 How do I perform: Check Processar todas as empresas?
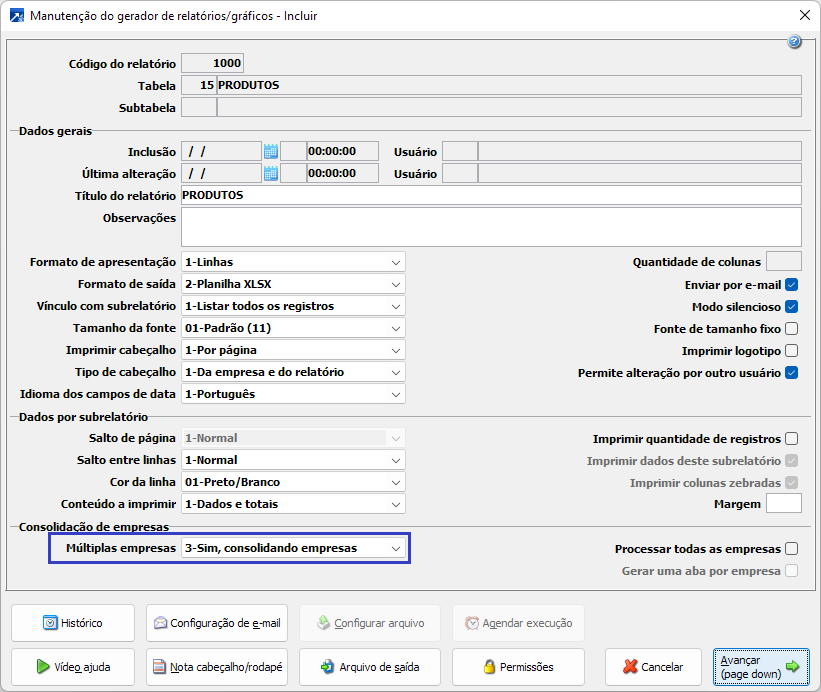[791, 549]
